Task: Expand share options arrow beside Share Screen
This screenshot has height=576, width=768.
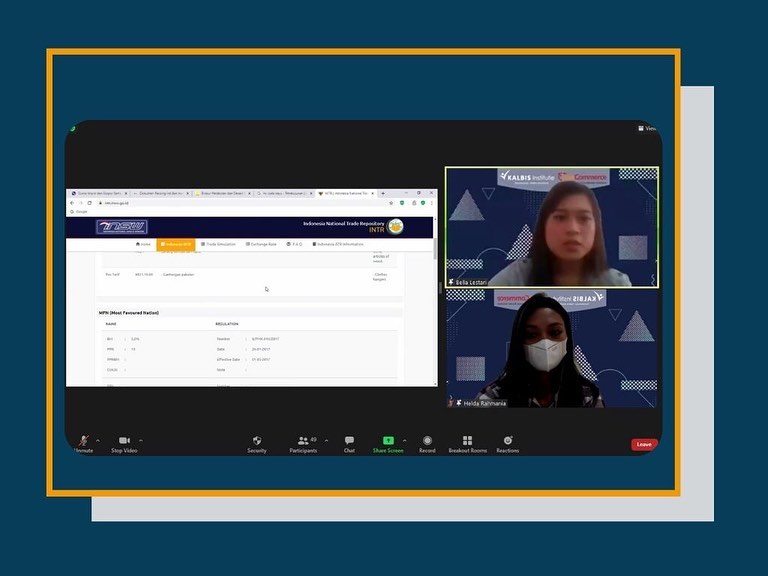Action: (x=404, y=440)
